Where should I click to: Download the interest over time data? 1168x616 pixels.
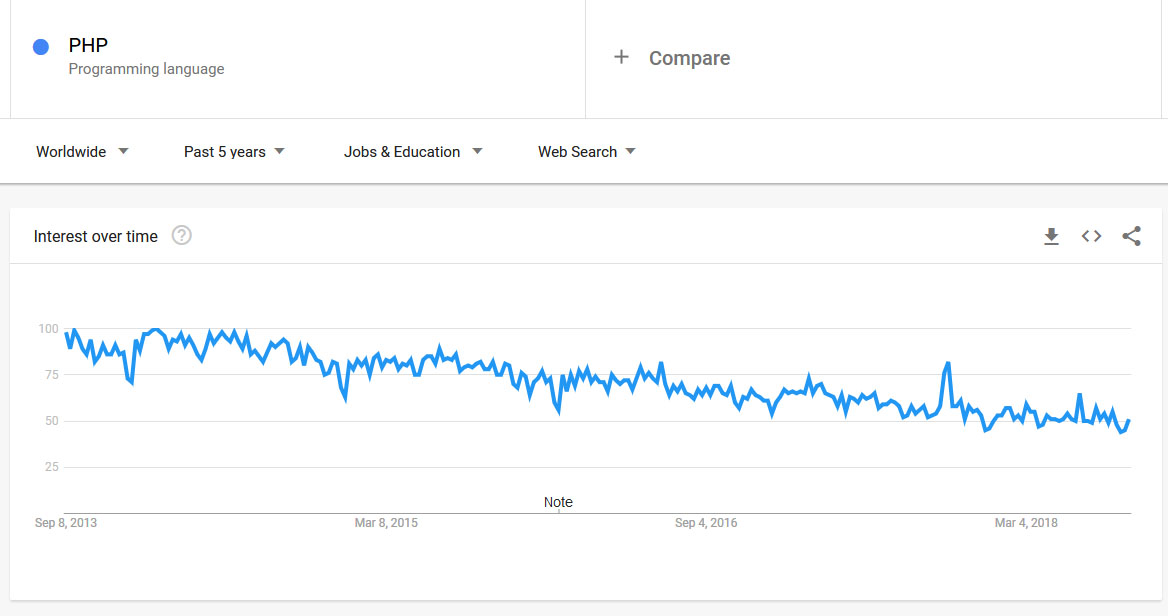click(1051, 237)
